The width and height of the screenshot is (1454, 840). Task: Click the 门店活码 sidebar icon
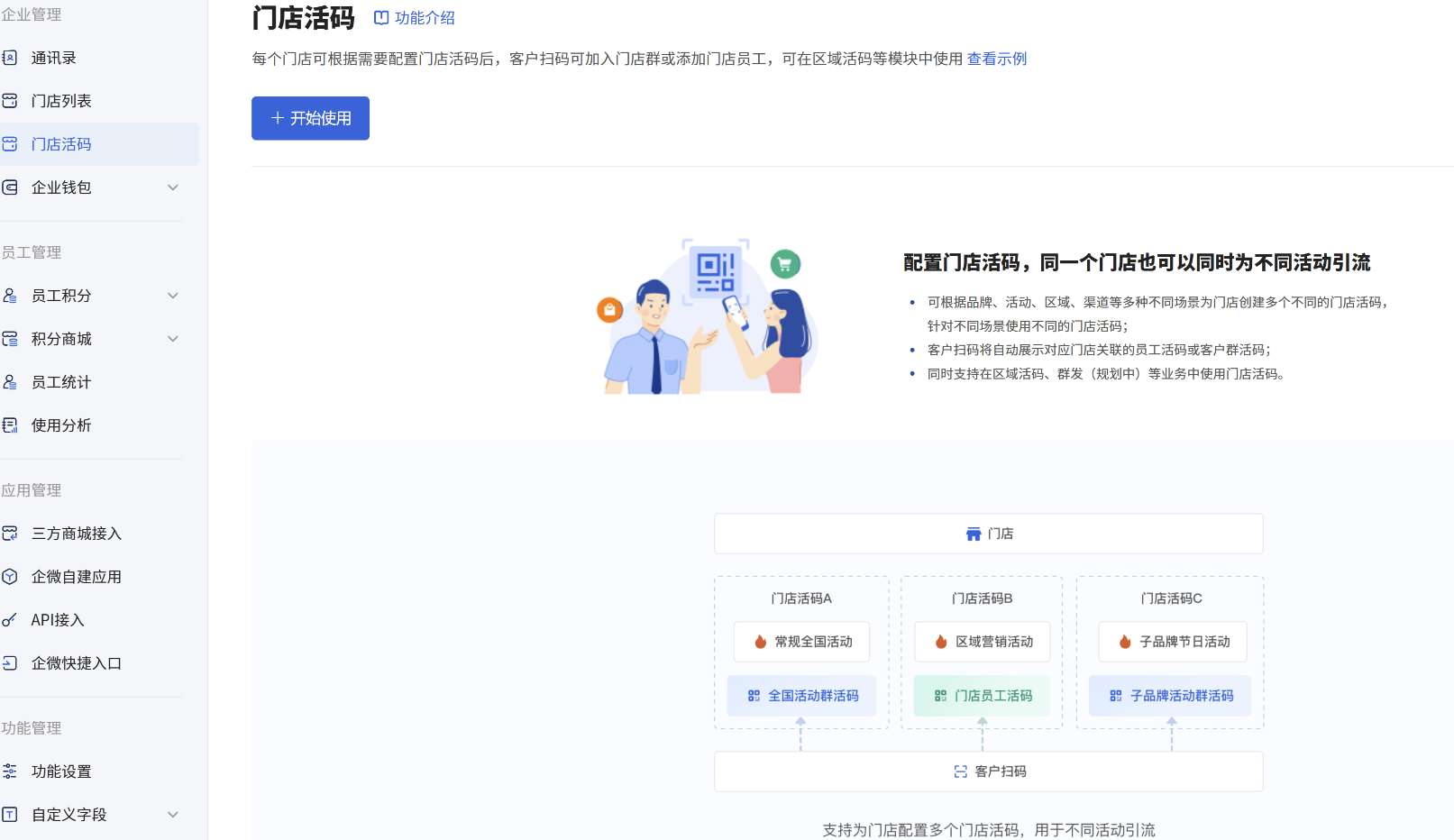click(x=10, y=144)
